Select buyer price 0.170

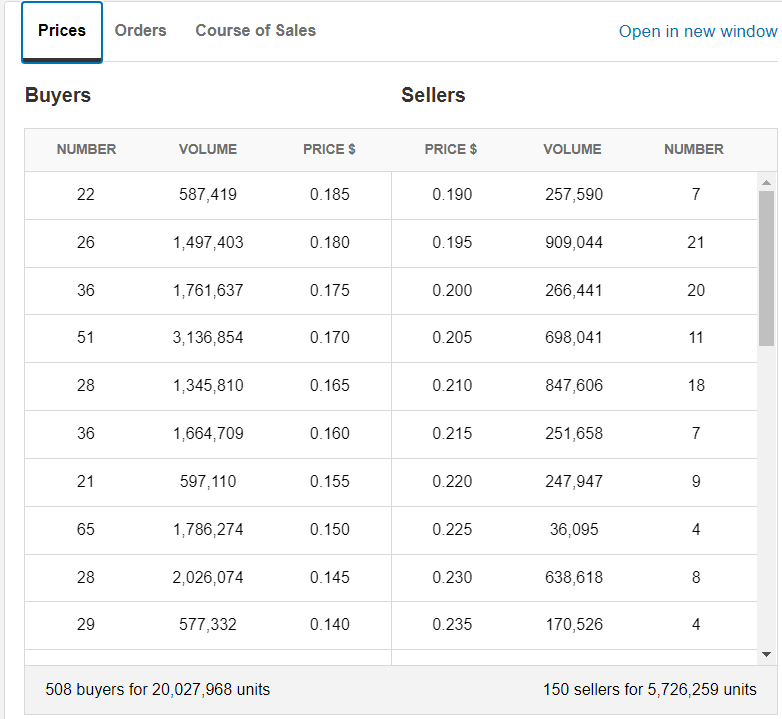click(x=330, y=338)
